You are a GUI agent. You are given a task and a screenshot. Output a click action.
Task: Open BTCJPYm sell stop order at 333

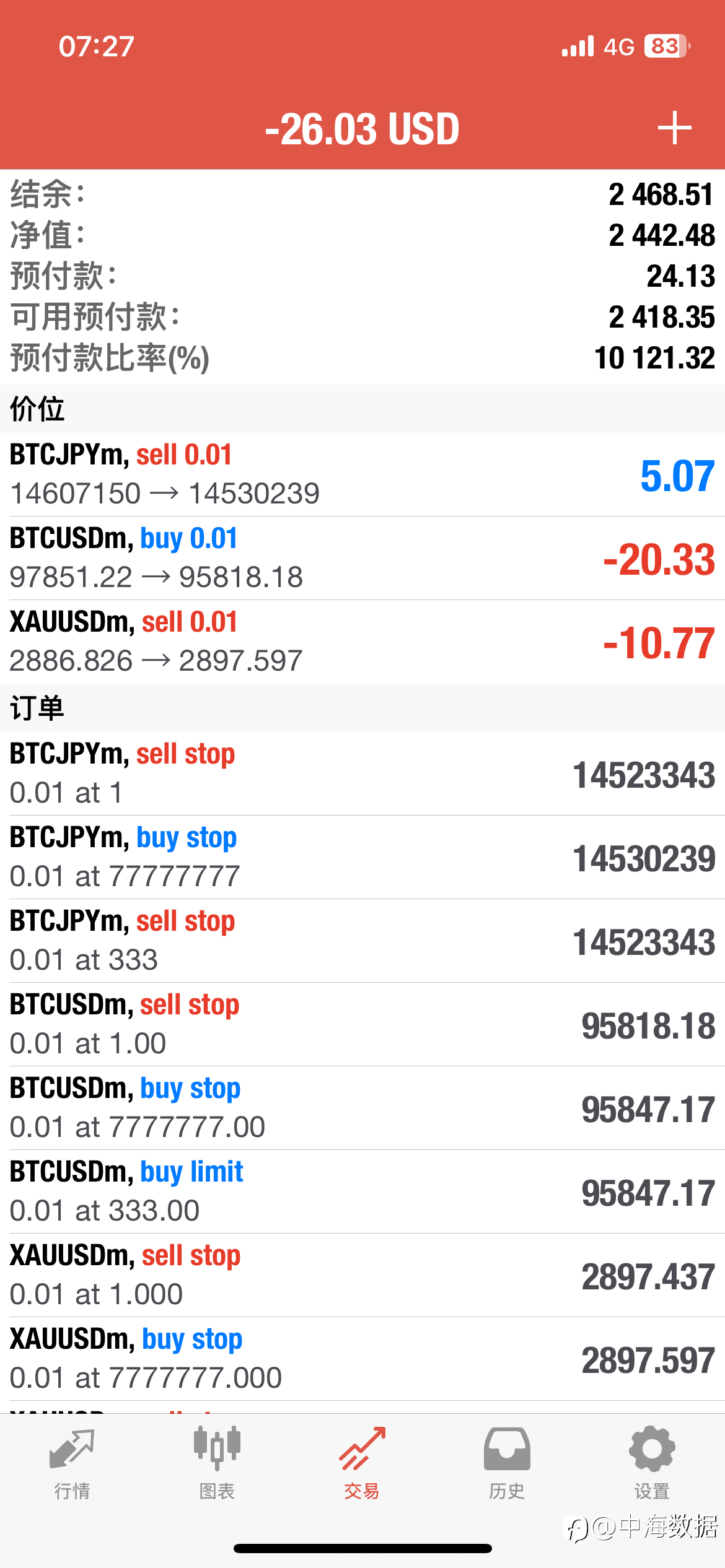point(362,941)
